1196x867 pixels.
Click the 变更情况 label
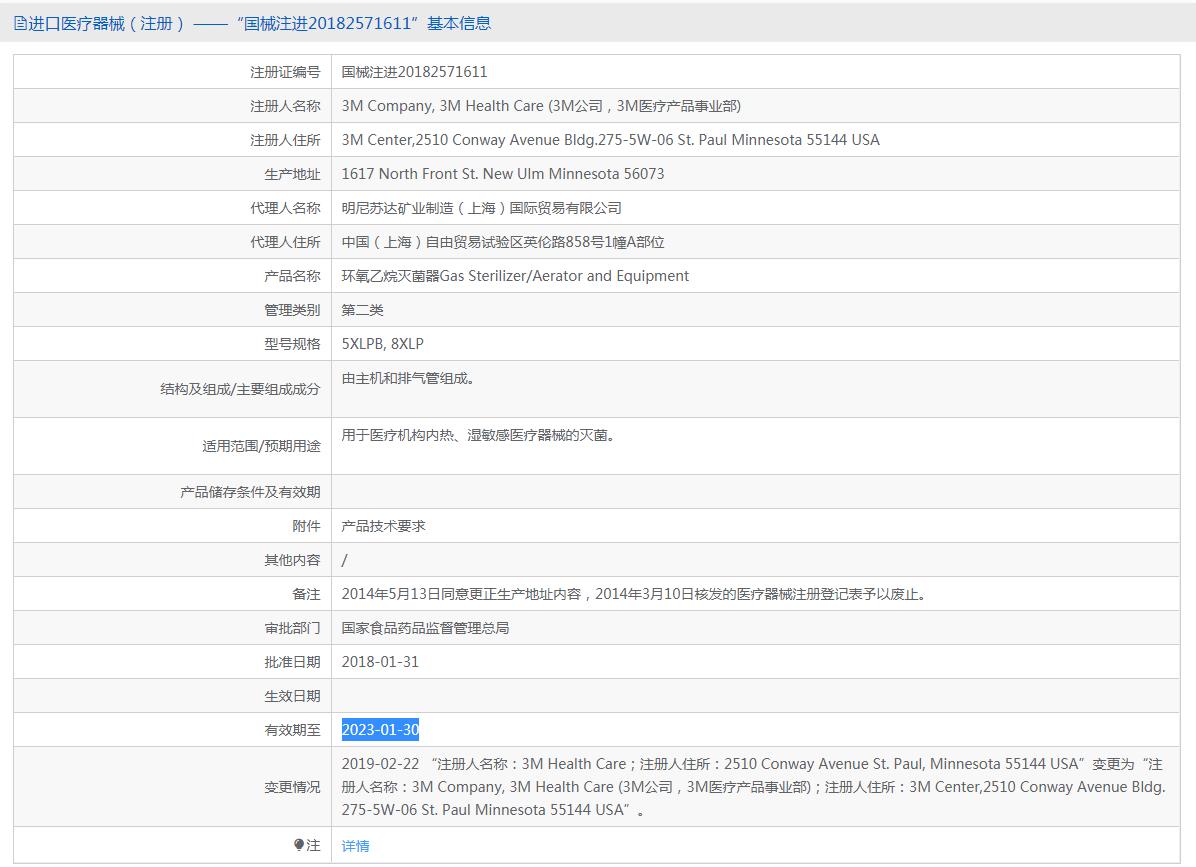(x=292, y=787)
